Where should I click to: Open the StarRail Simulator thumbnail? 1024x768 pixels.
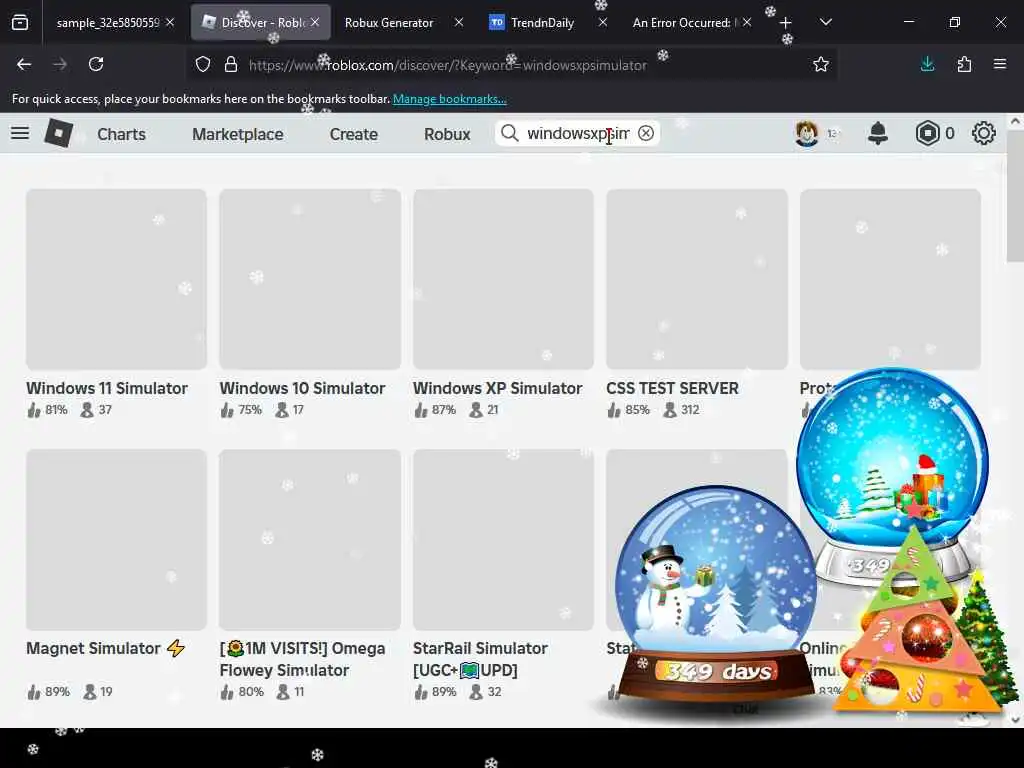(504, 539)
